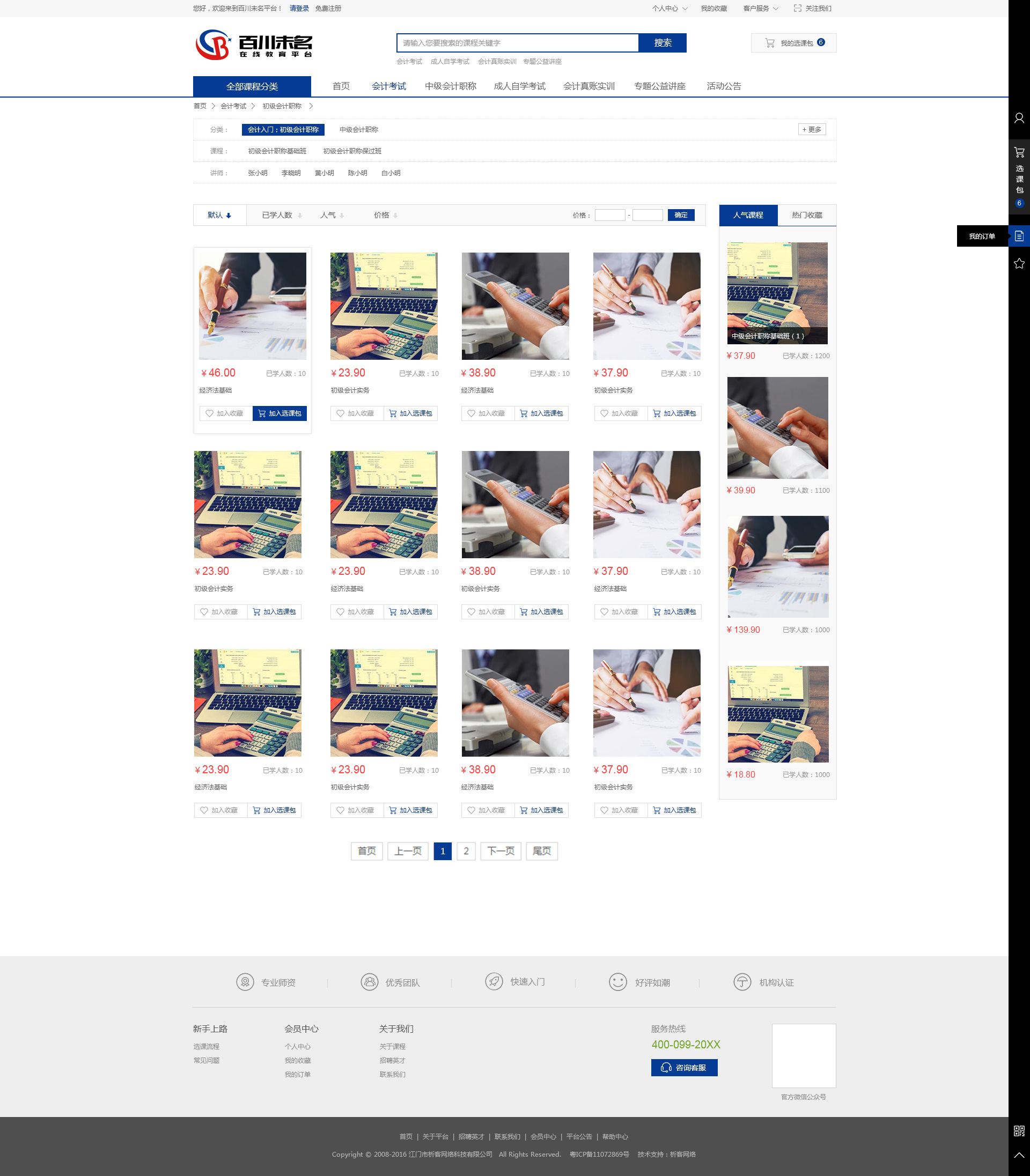Click the user profile icon in right sidebar
This screenshot has height=1176, width=1030.
(x=1019, y=119)
